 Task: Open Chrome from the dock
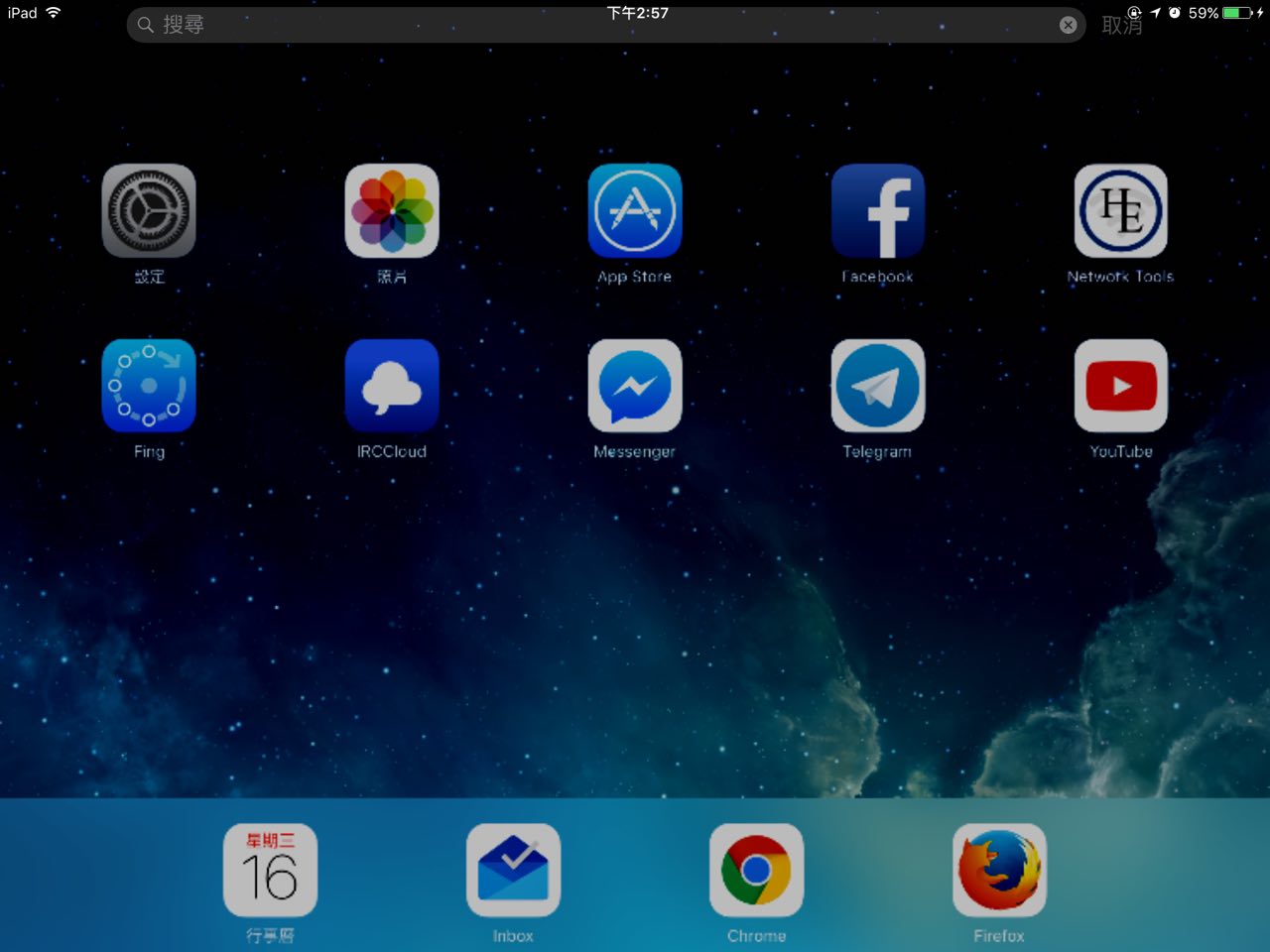tap(756, 870)
